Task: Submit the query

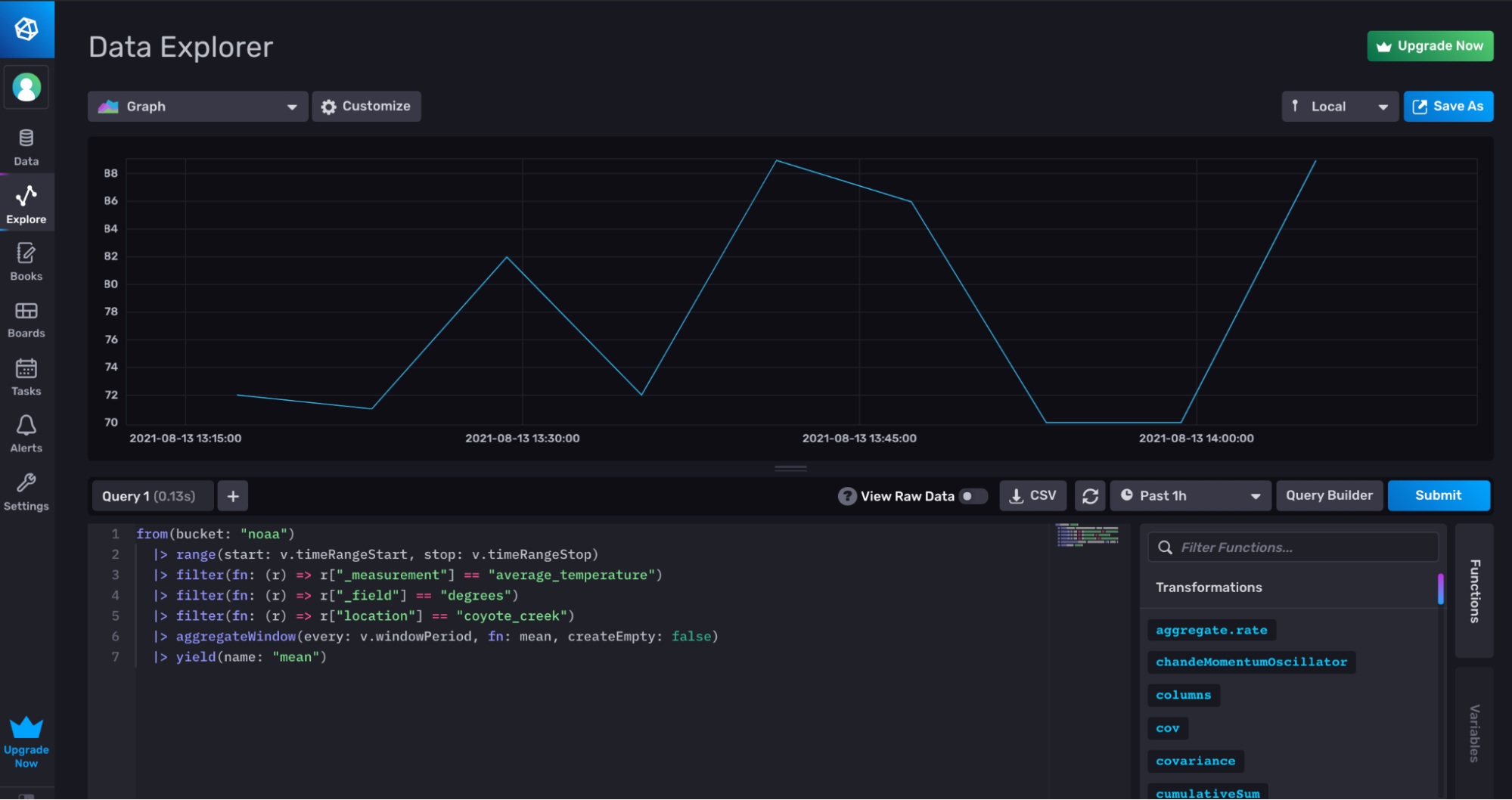Action: [x=1439, y=496]
